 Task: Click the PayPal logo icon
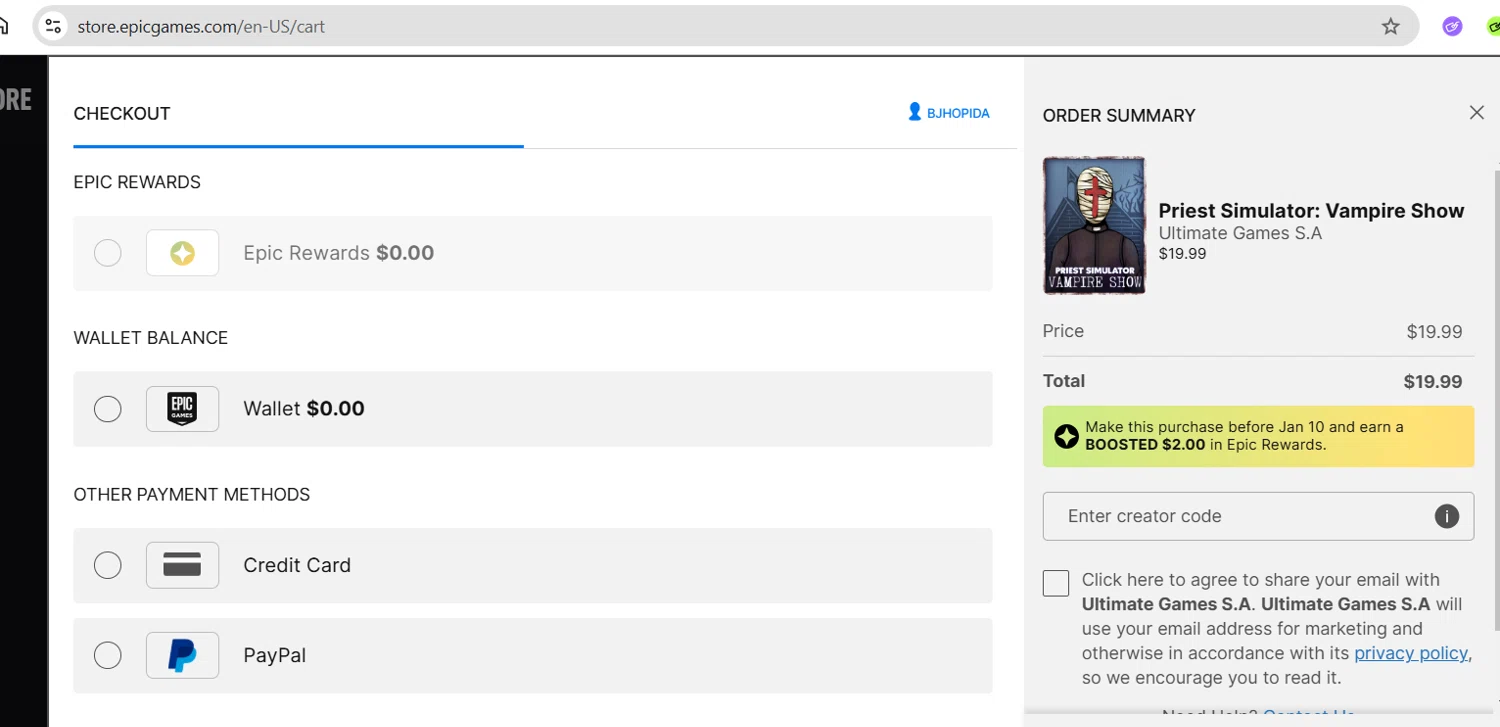[x=182, y=656]
